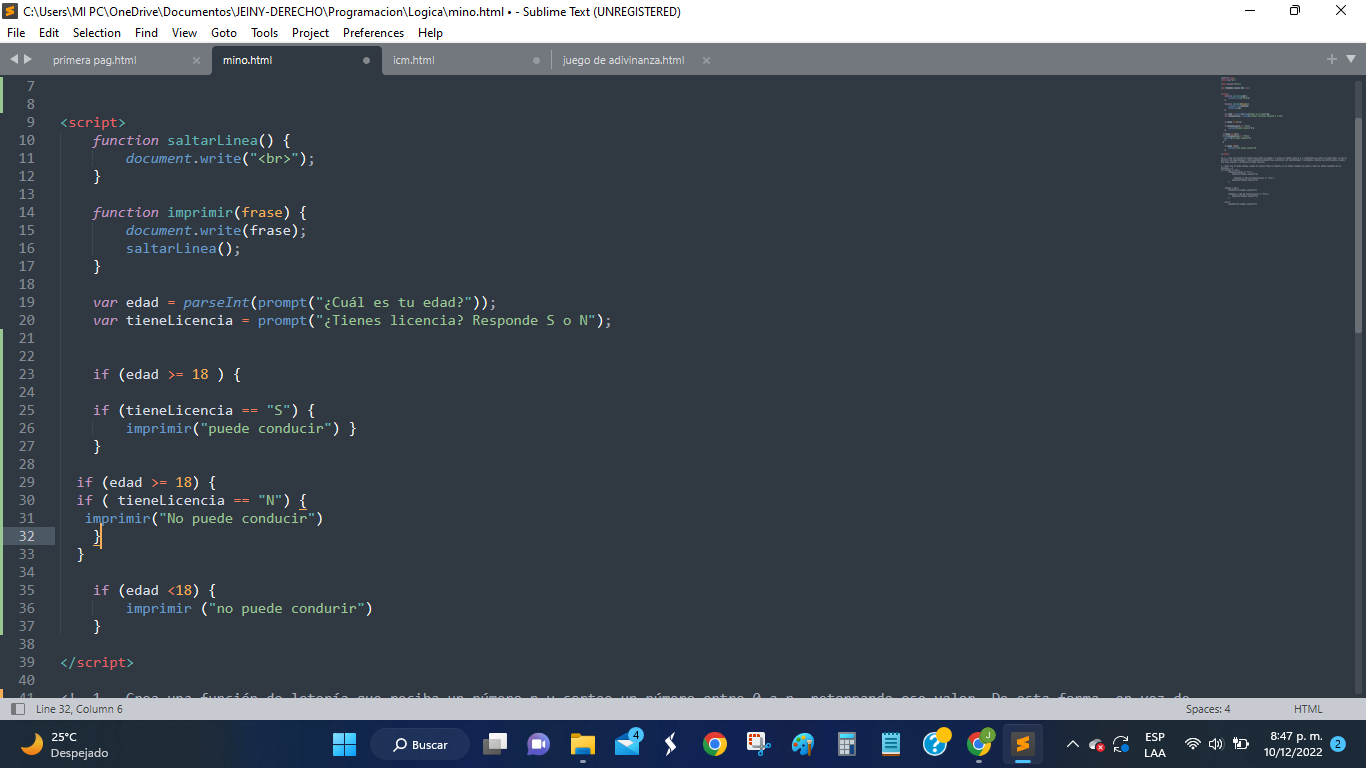Open the Wi-Fi network tray icon
The image size is (1366, 768).
tap(1193, 744)
